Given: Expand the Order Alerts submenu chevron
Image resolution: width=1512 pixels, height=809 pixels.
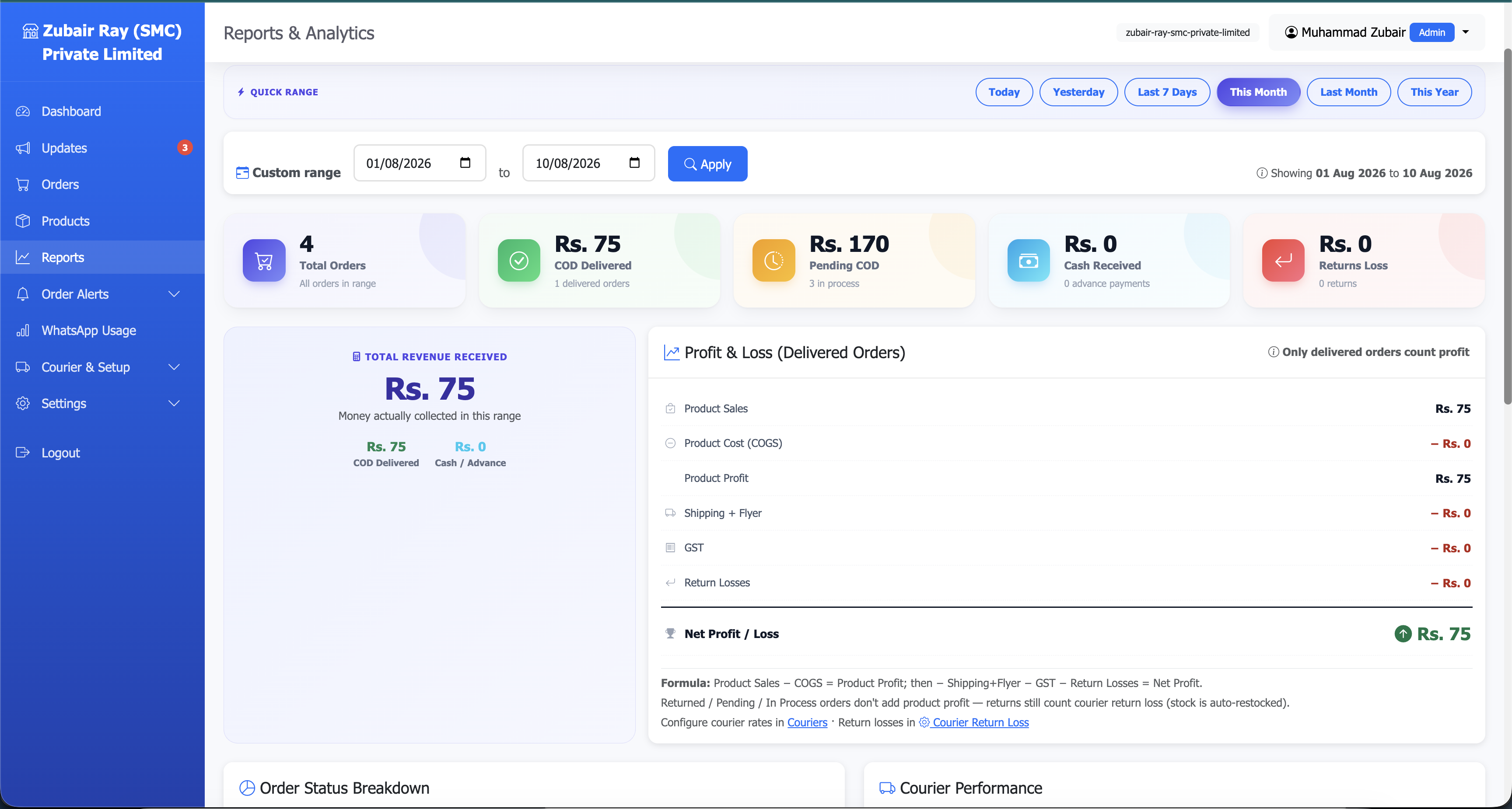Looking at the screenshot, I should [x=174, y=294].
